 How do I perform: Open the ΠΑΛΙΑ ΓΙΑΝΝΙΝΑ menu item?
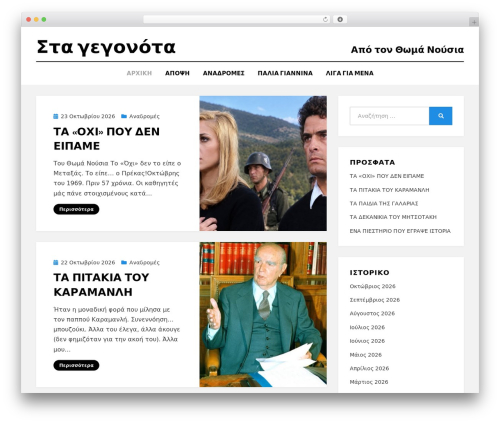coord(285,73)
